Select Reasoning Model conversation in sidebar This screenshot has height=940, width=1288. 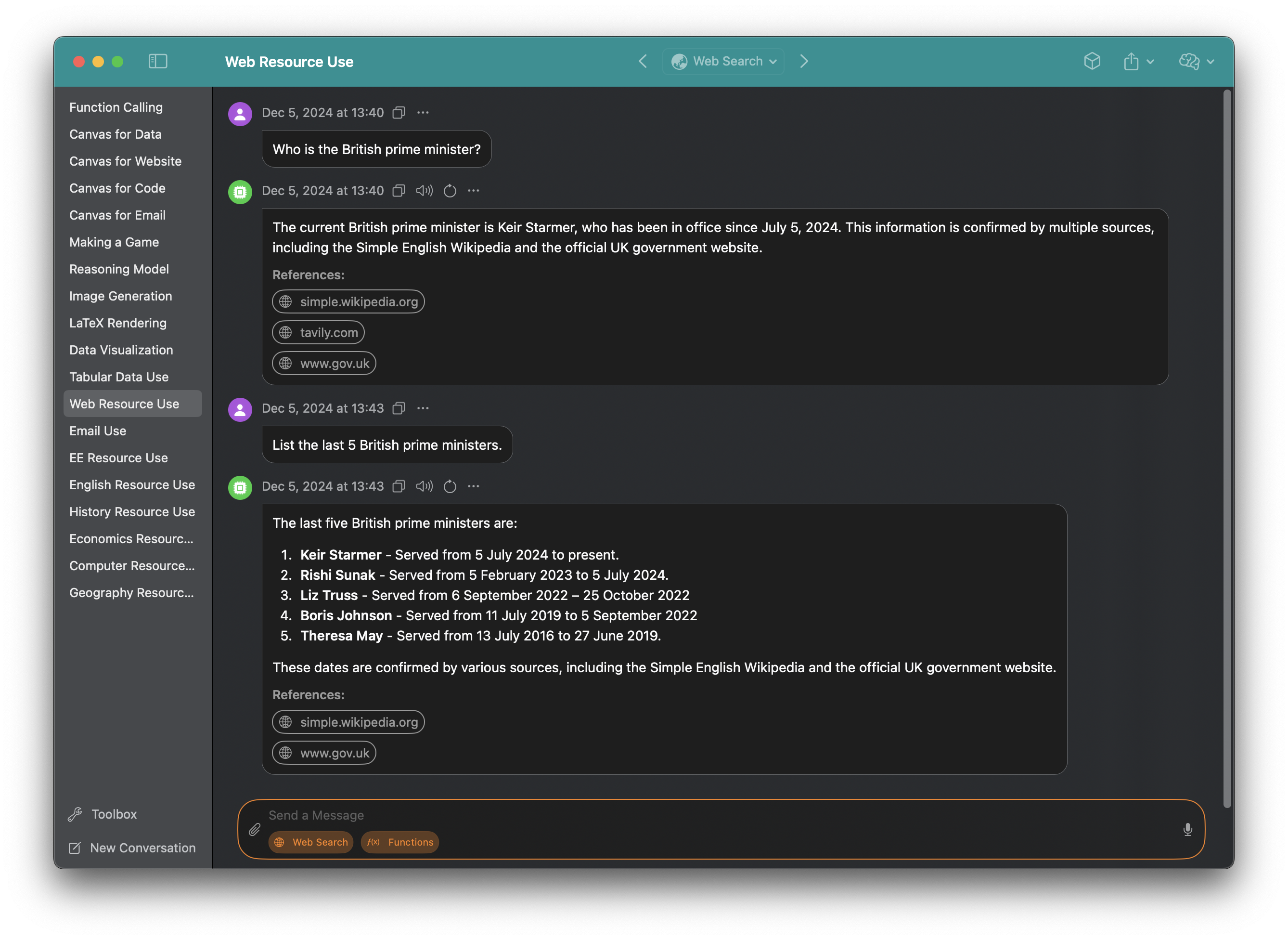[x=119, y=269]
